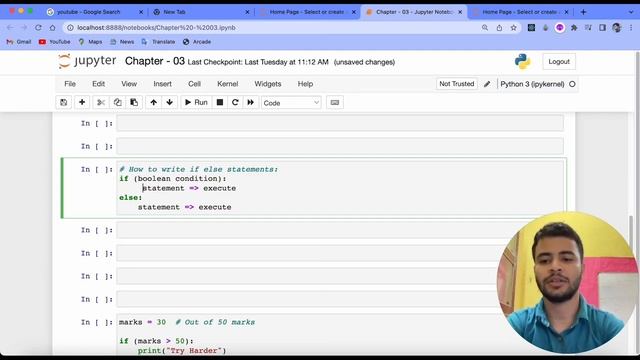Image resolution: width=640 pixels, height=360 pixels.
Task: Move the selected cell down with the arrow icon
Action: coord(169,102)
